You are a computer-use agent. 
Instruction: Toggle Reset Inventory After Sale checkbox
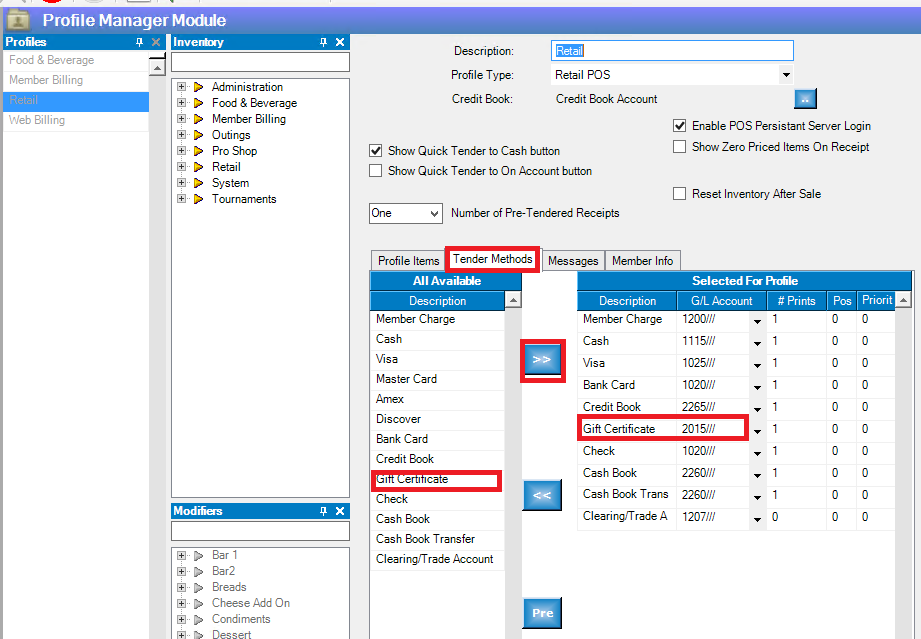pyautogui.click(x=680, y=194)
